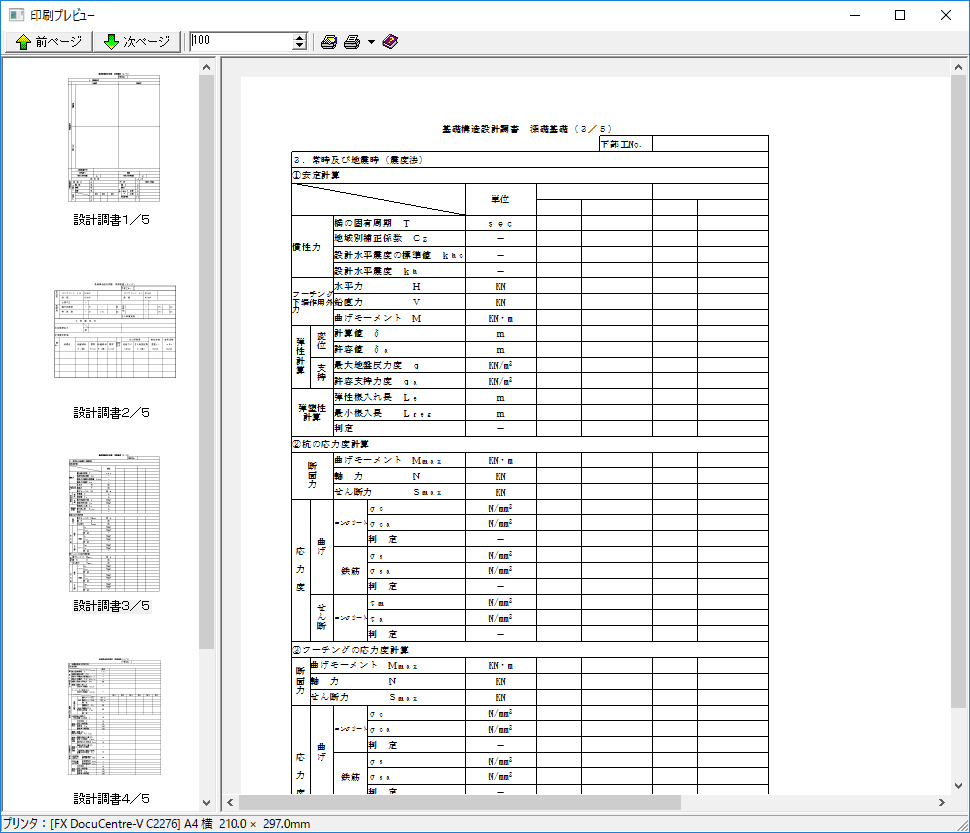Go to next page with 次ページ button

tap(137, 41)
